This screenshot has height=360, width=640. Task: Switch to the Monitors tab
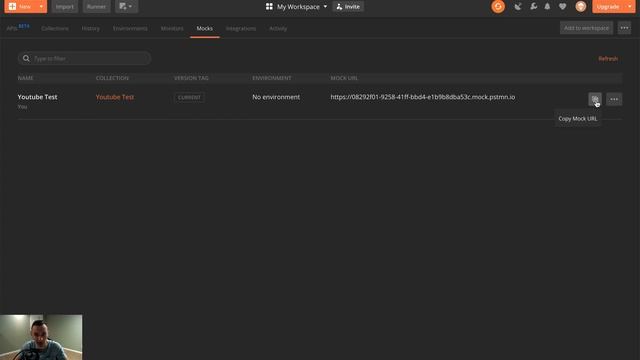172,29
